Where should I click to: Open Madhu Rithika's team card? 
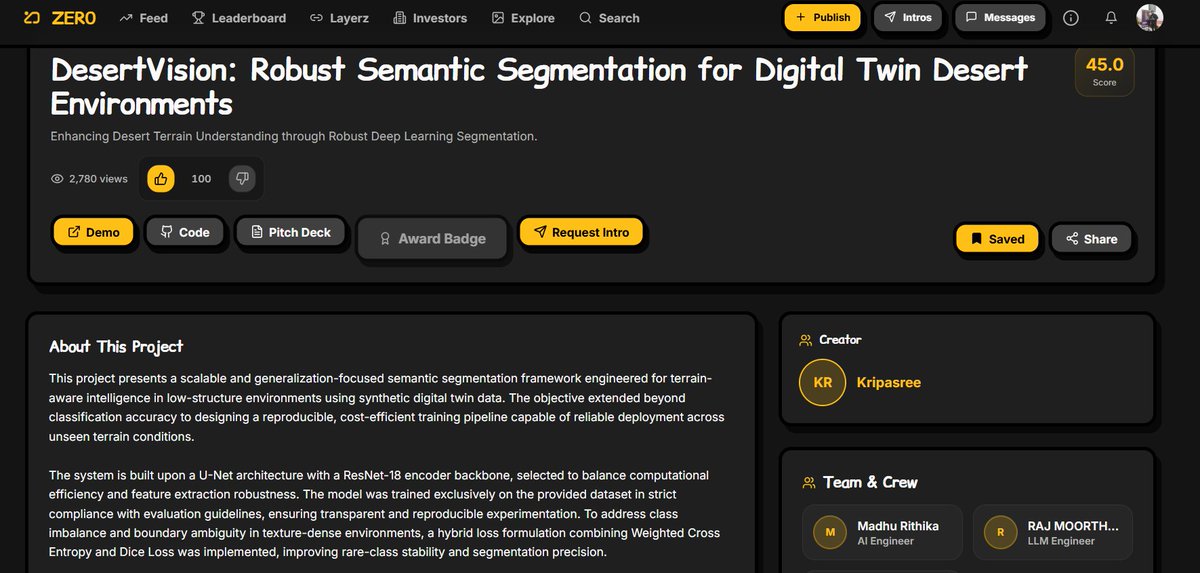coord(883,532)
